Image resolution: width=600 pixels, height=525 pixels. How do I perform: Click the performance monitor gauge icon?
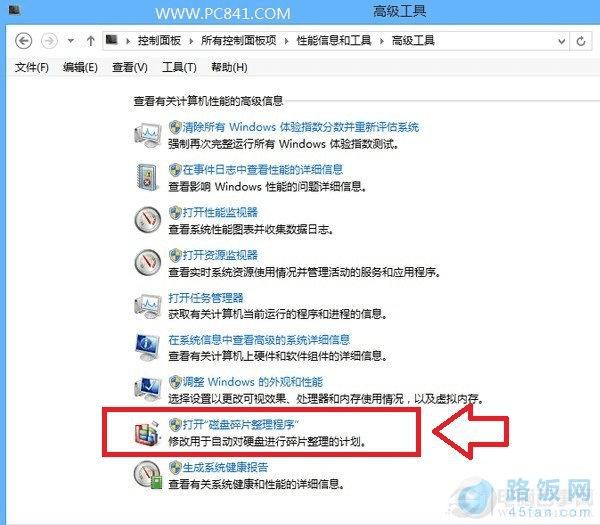point(148,220)
